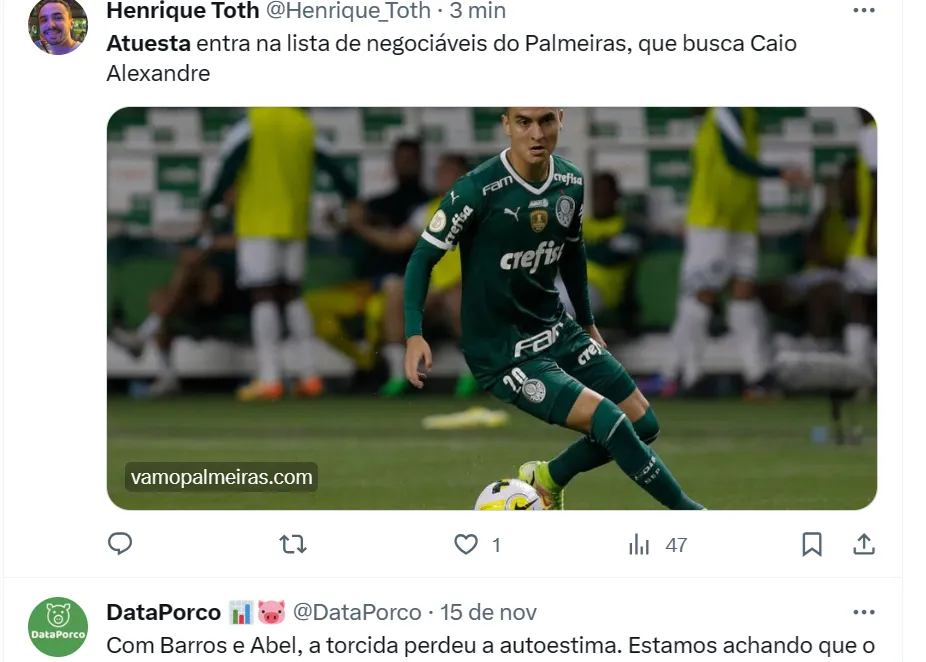This screenshot has width=926, height=662.
Task: Open the 15 de nov timestamp
Action: coord(488,612)
